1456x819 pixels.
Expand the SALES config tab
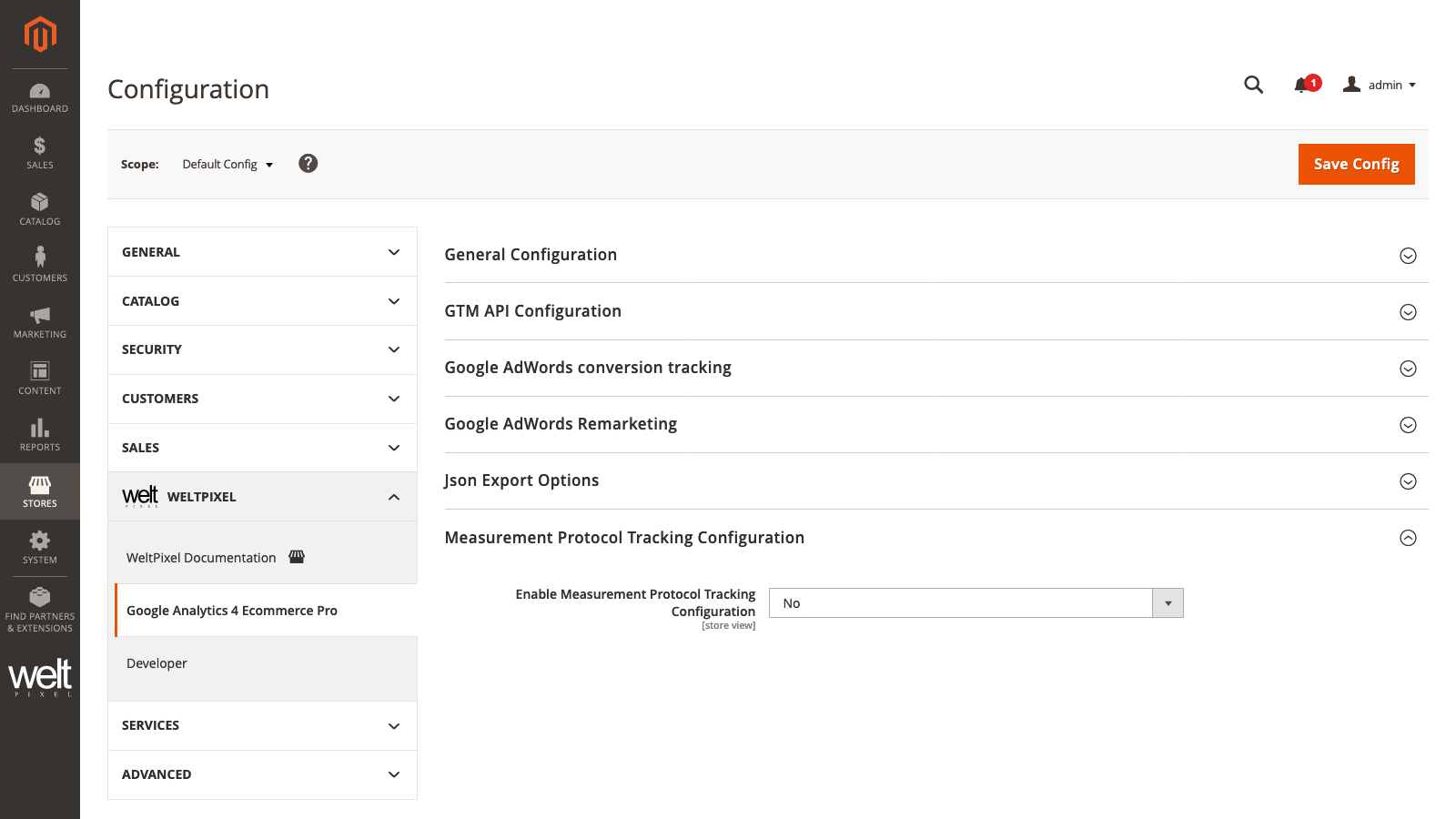(262, 448)
